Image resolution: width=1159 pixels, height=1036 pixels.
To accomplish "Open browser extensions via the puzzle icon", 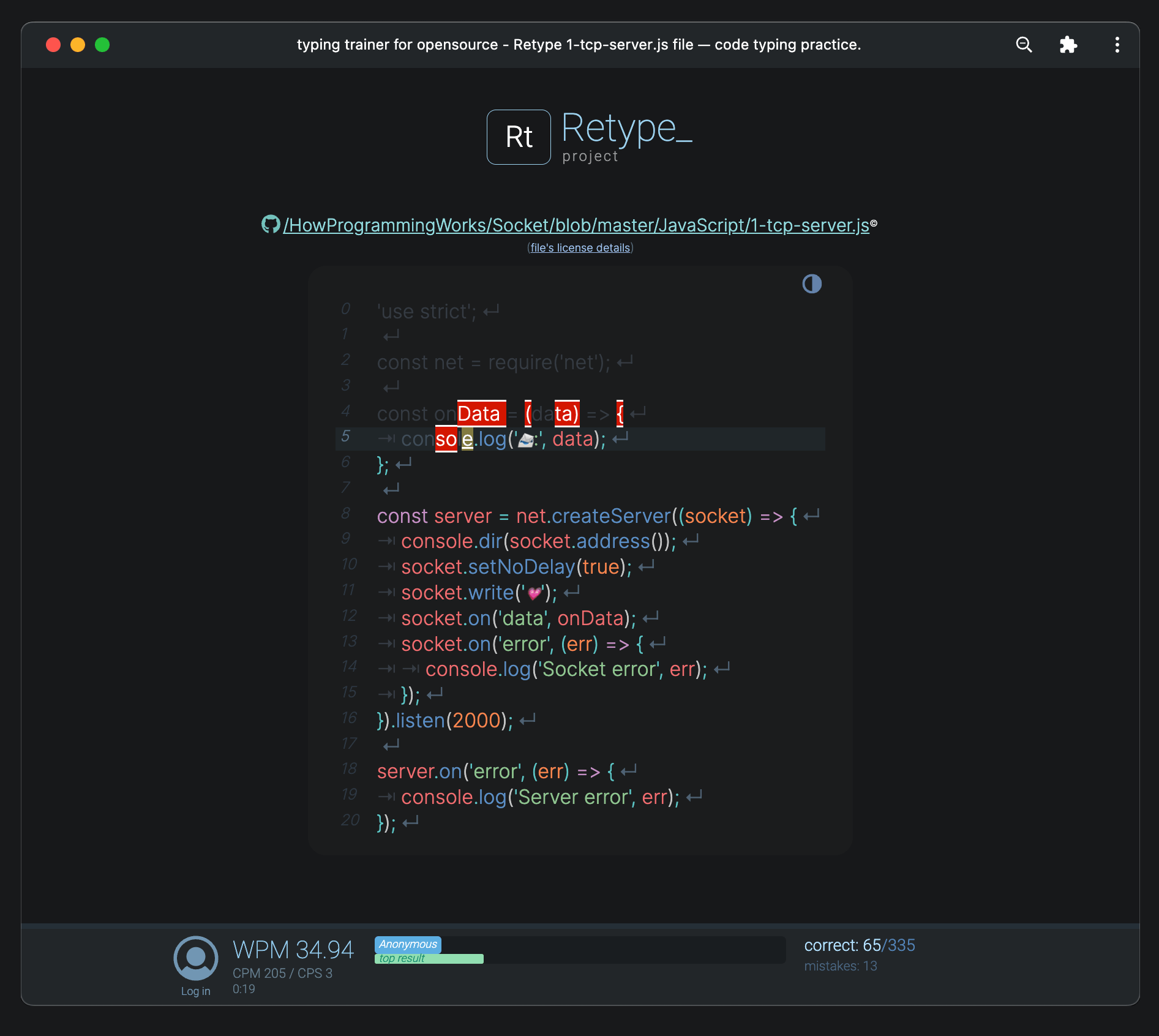I will point(1068,45).
